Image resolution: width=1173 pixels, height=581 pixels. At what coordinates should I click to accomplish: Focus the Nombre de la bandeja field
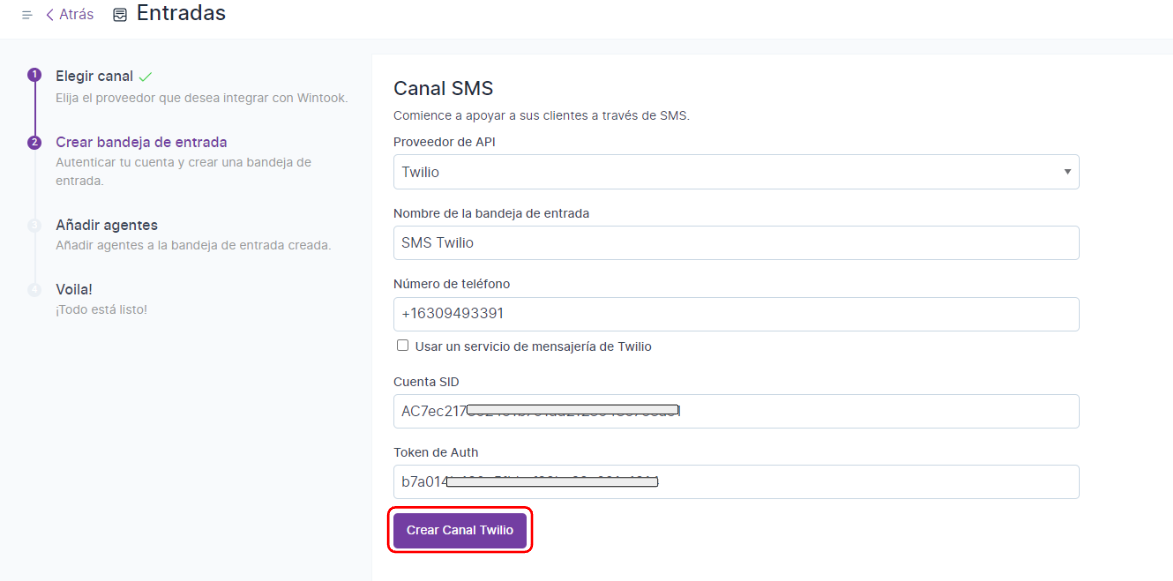[x=735, y=243]
